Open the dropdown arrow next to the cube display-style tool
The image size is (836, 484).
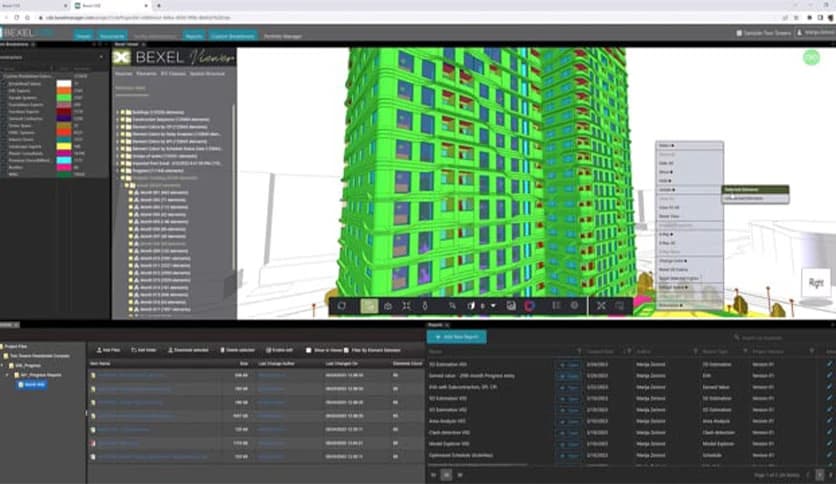coord(493,305)
